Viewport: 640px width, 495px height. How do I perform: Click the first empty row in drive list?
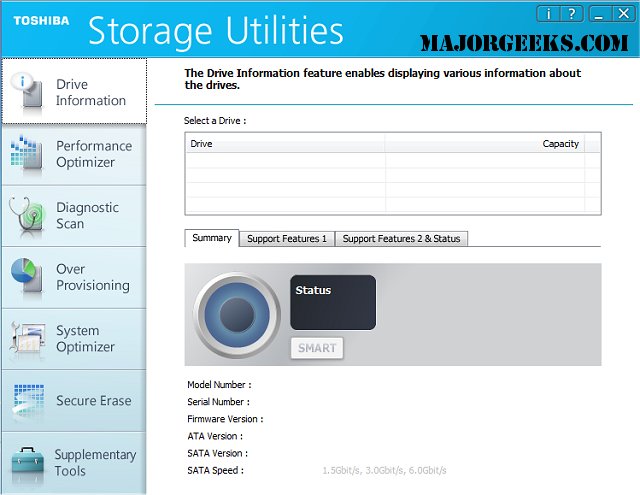(x=393, y=161)
